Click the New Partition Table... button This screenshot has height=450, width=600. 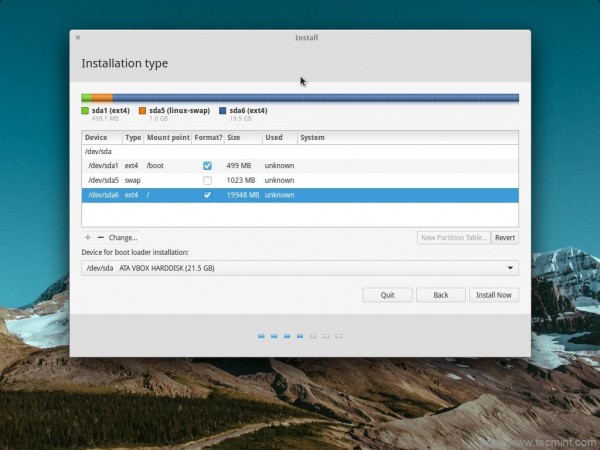(x=454, y=238)
